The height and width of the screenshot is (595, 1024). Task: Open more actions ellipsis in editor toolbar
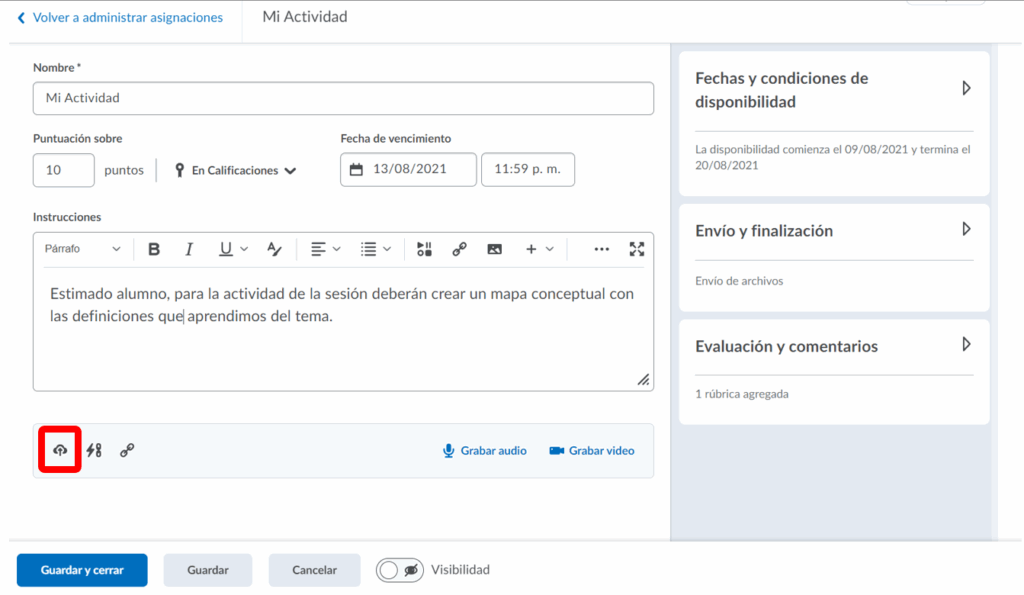point(601,249)
